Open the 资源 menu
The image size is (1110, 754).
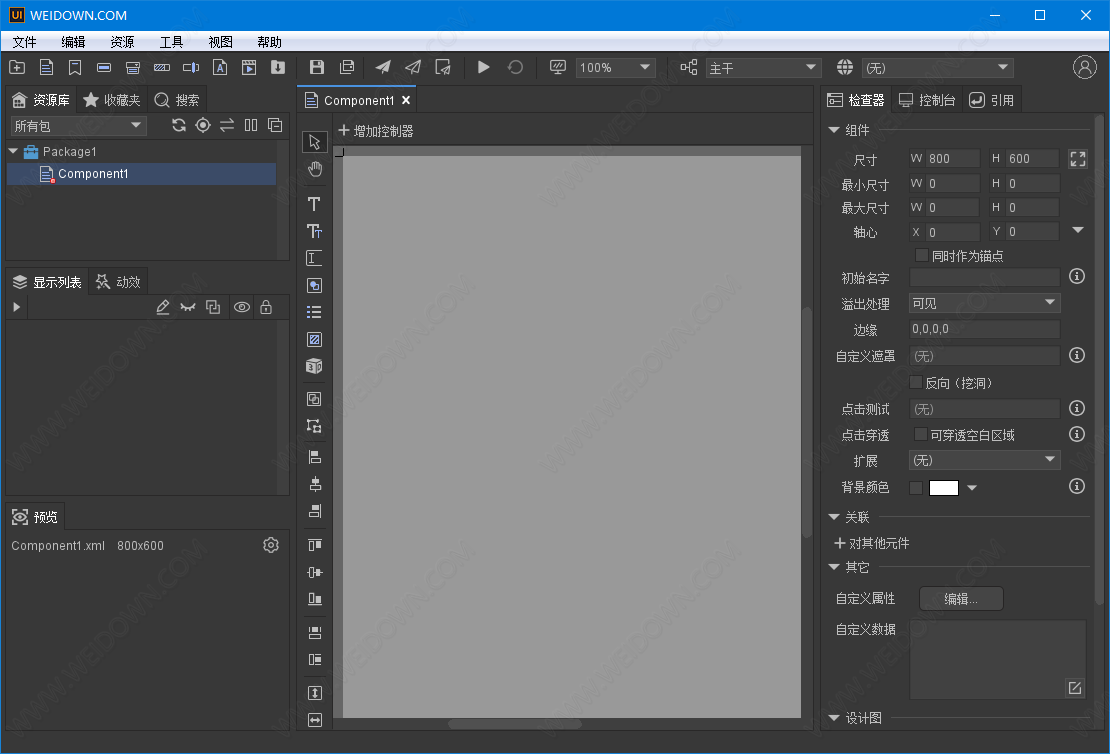[122, 42]
